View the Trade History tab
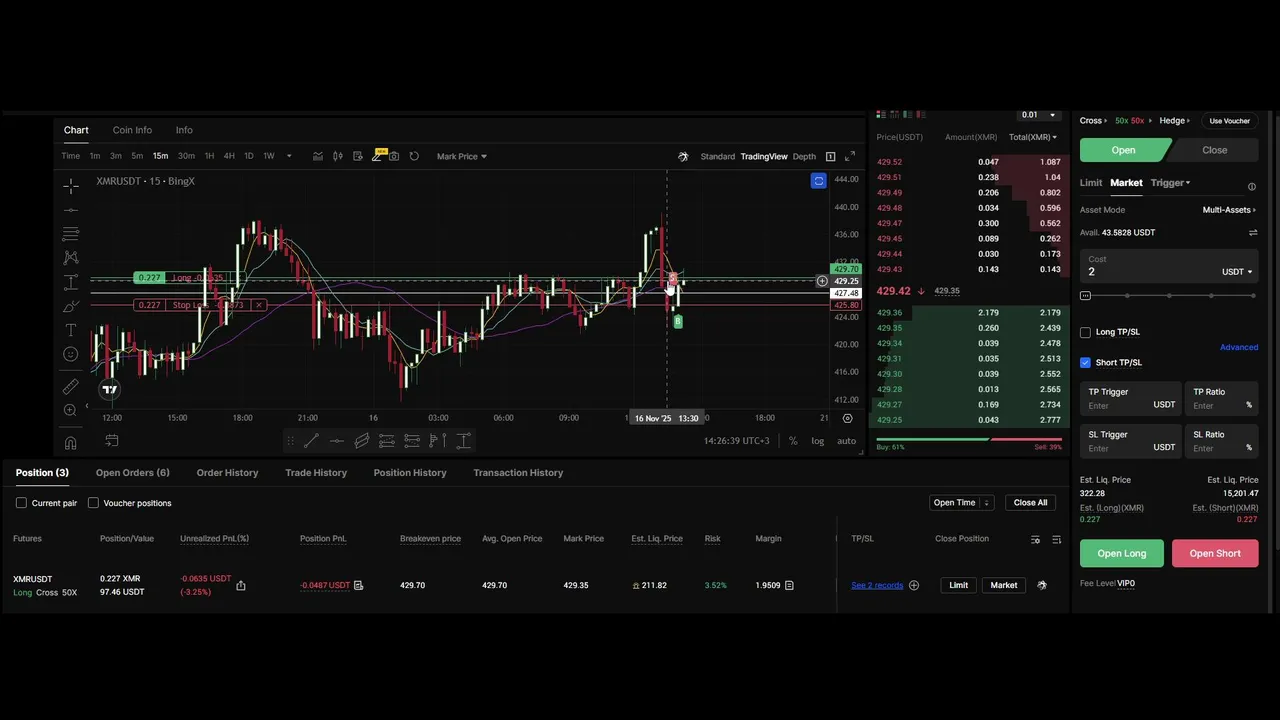 tap(316, 473)
